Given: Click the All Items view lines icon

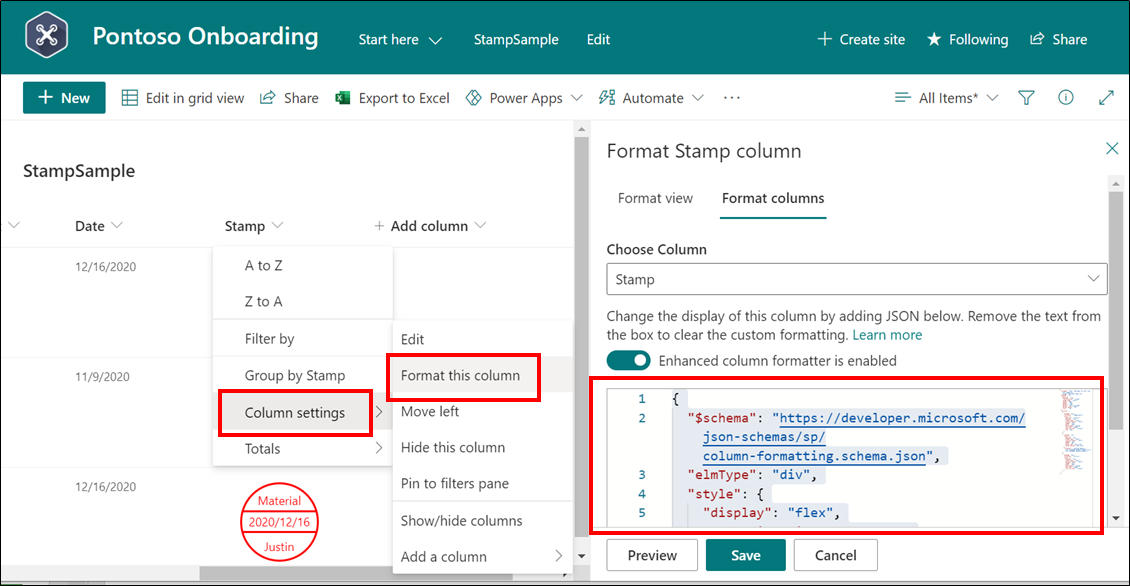Looking at the screenshot, I should click(902, 97).
